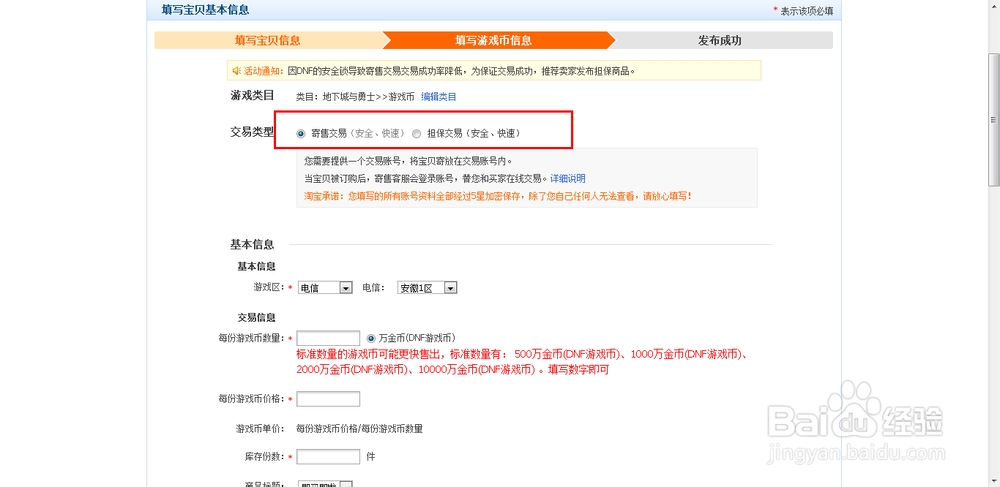Open the 安徽1区 server dropdown

tap(427, 288)
